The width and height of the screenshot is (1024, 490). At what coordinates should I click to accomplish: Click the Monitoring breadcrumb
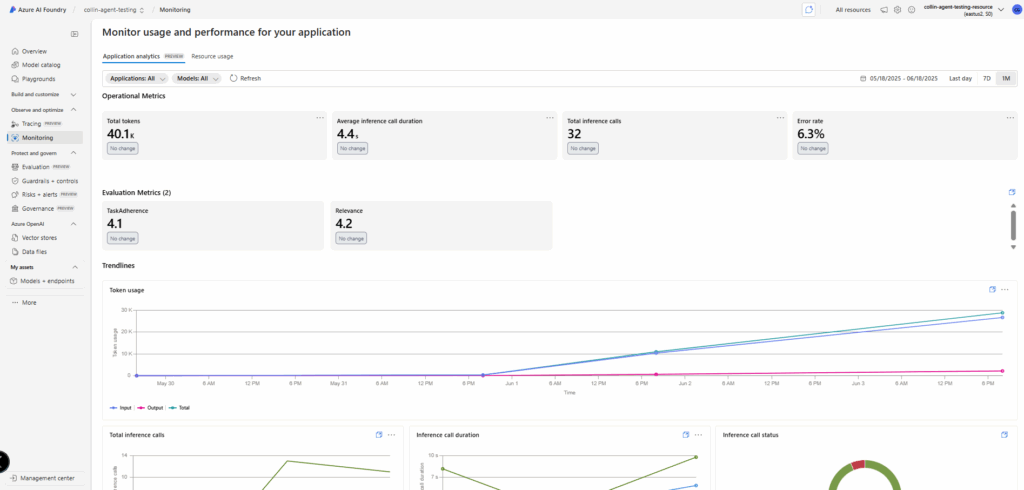(x=175, y=10)
